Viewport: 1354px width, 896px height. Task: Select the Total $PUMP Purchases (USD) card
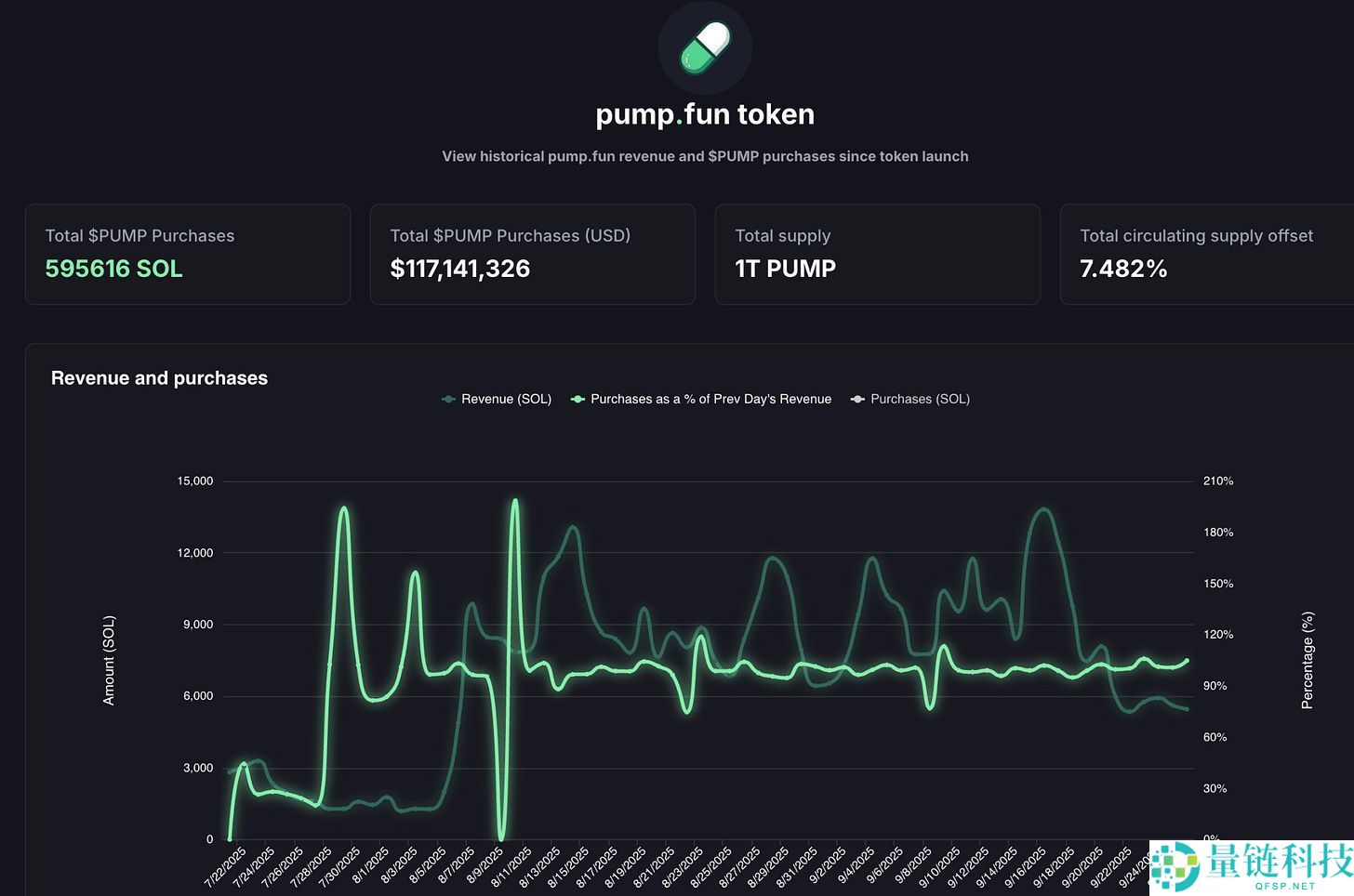[532, 254]
